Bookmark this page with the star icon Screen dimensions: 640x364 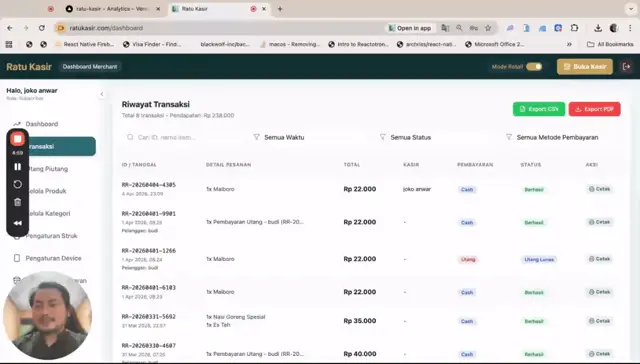[488, 28]
